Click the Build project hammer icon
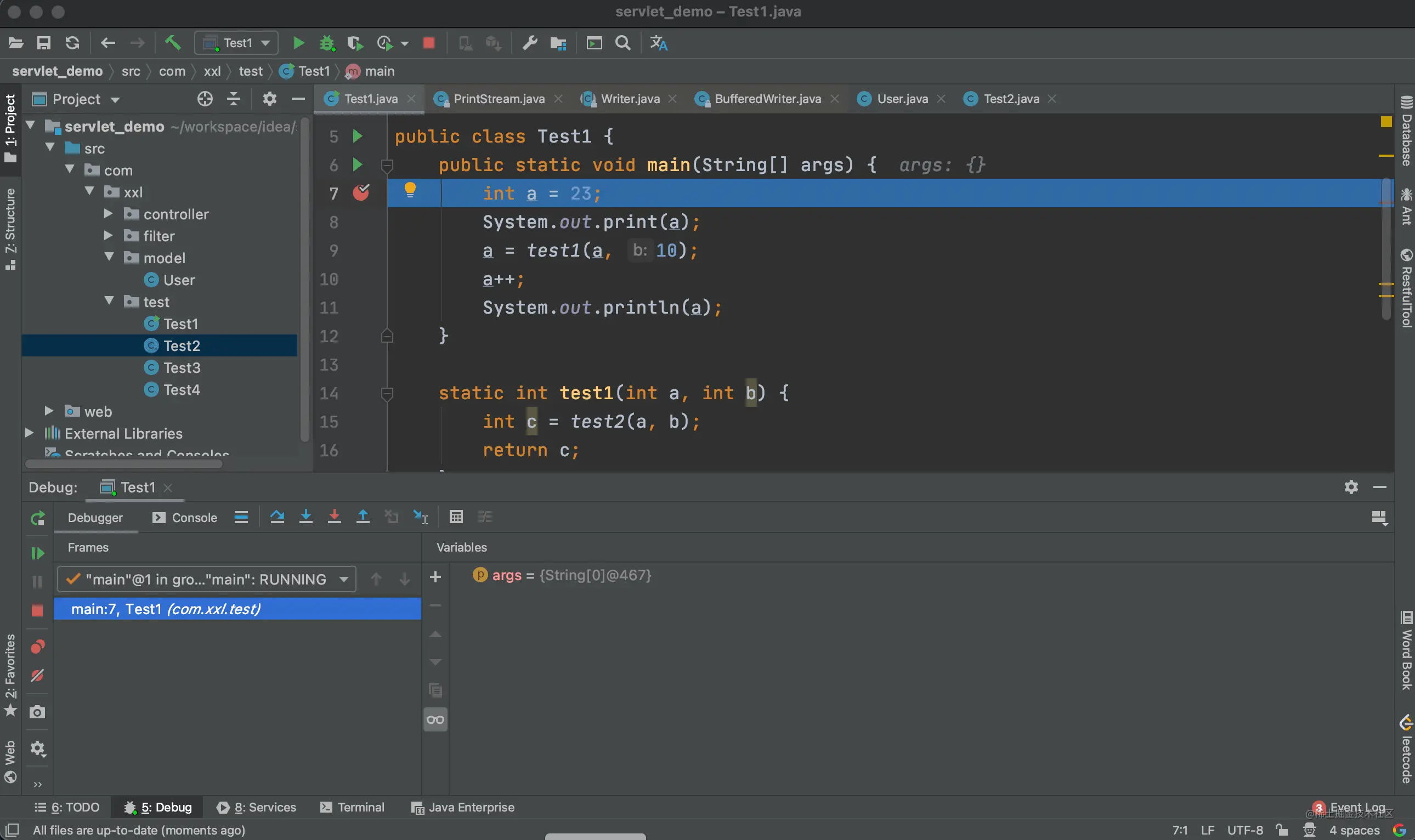 pyautogui.click(x=173, y=43)
